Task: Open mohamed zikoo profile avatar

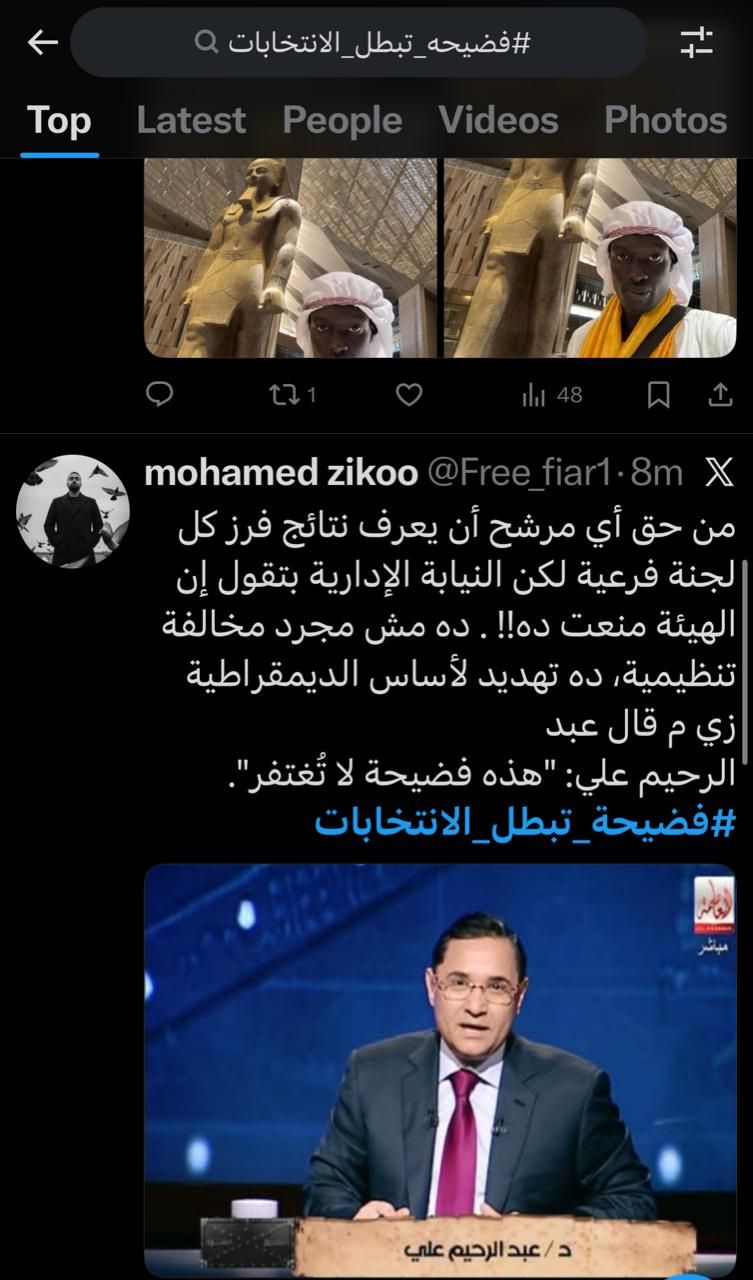Action: tap(73, 512)
